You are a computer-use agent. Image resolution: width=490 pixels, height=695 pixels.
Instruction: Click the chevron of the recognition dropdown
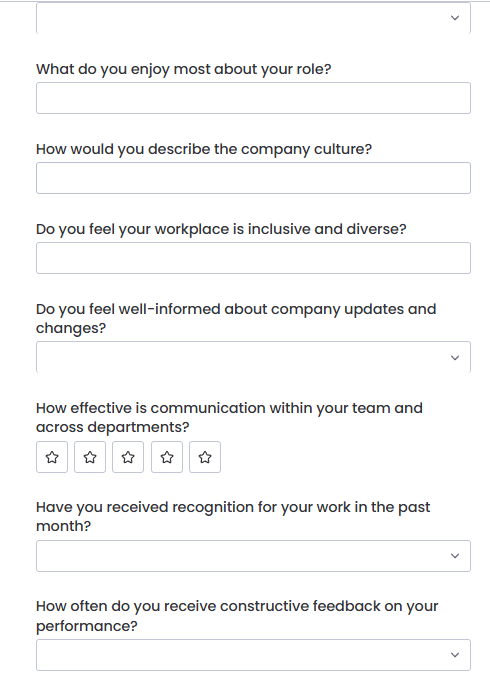[x=455, y=556]
